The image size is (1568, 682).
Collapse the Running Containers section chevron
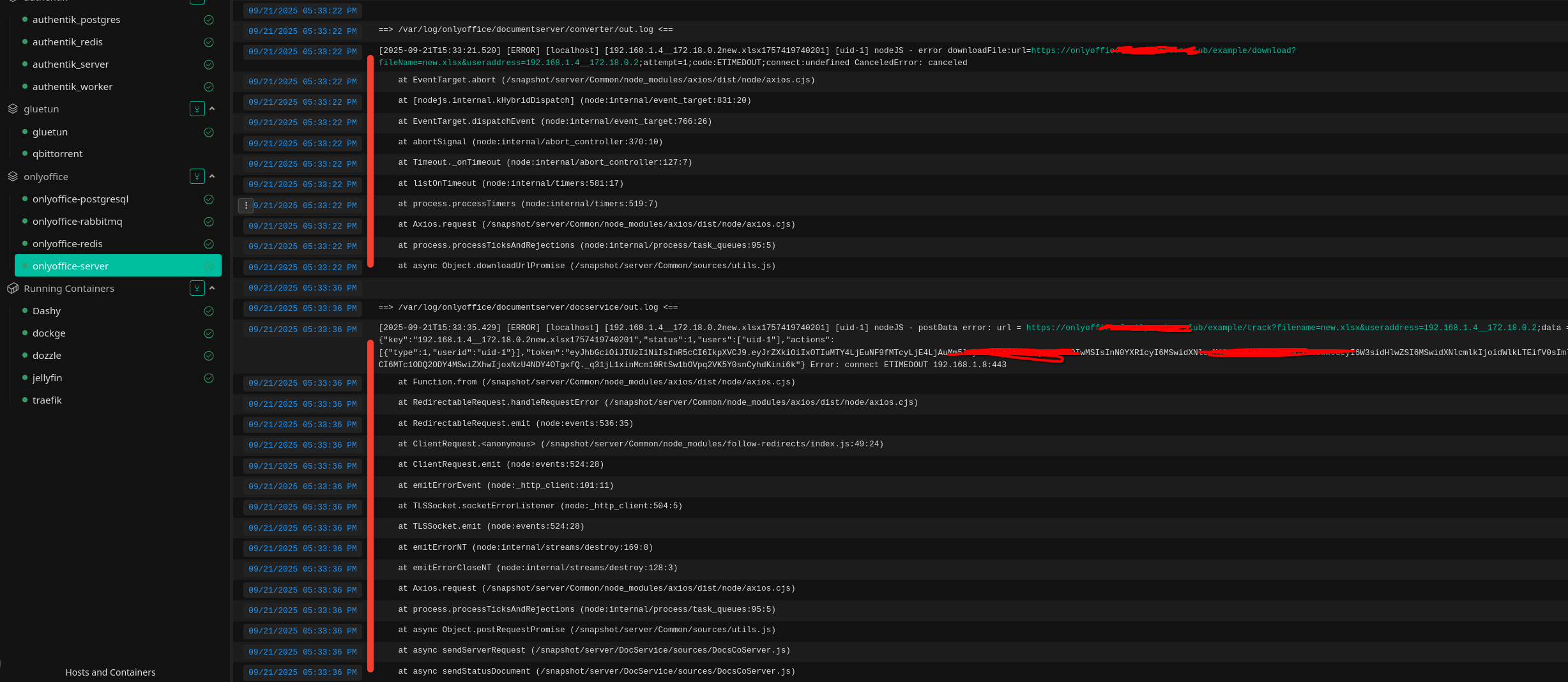click(212, 288)
